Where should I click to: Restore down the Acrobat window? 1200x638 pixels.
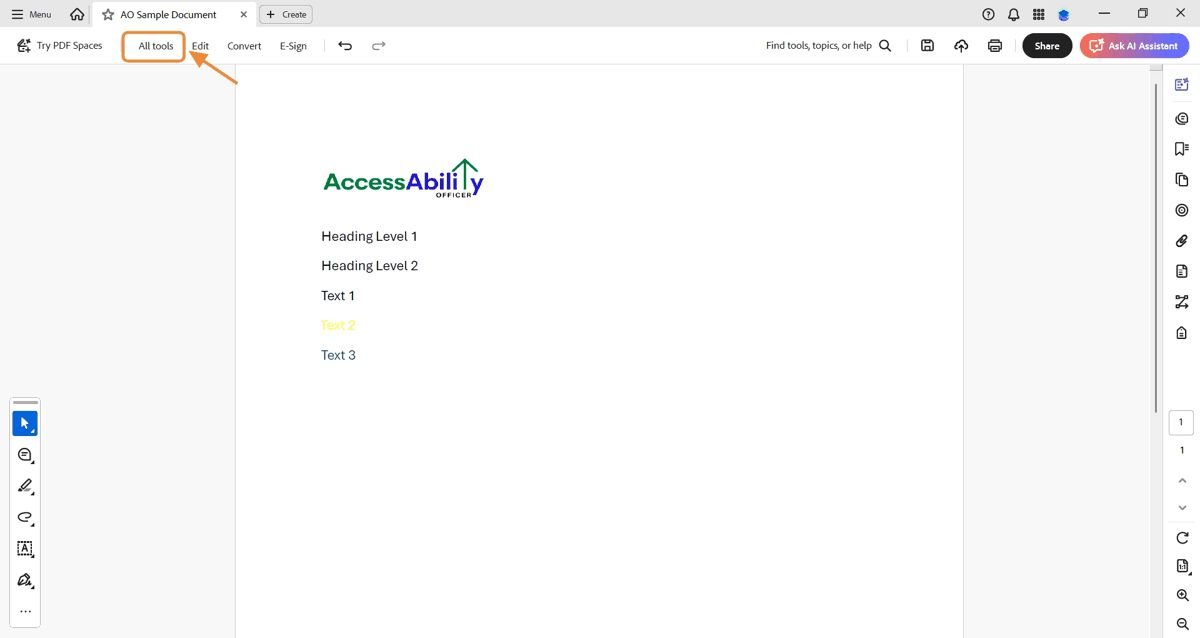1143,14
